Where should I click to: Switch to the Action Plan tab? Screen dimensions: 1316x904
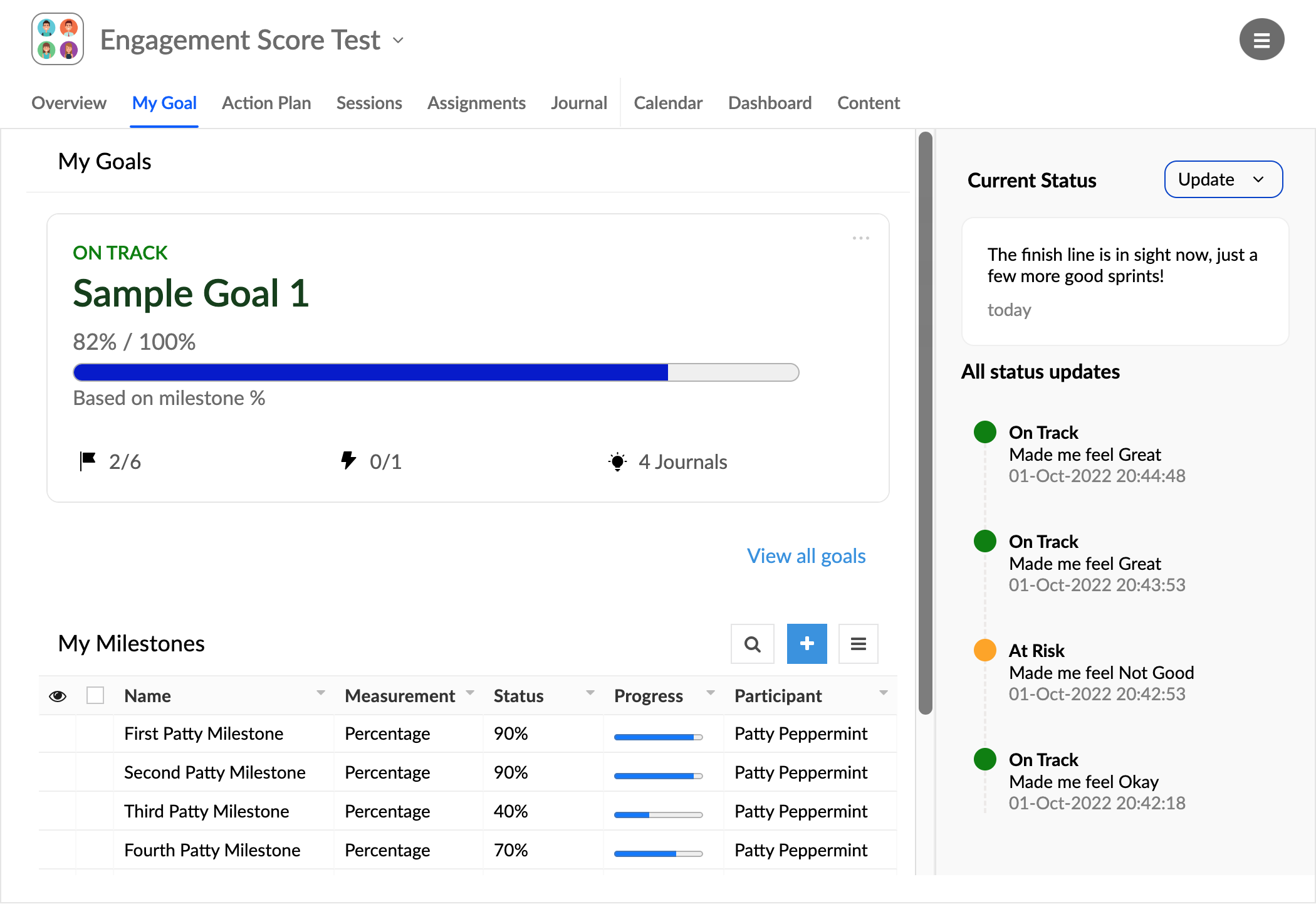(266, 103)
